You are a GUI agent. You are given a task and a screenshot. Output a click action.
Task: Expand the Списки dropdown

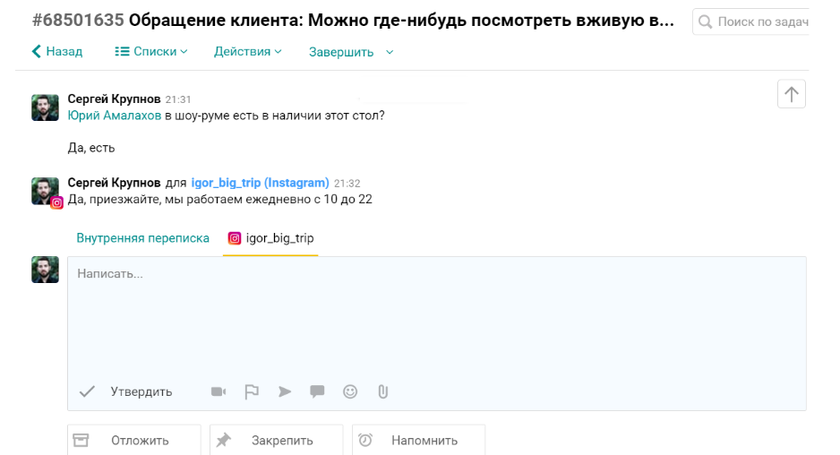pos(151,51)
